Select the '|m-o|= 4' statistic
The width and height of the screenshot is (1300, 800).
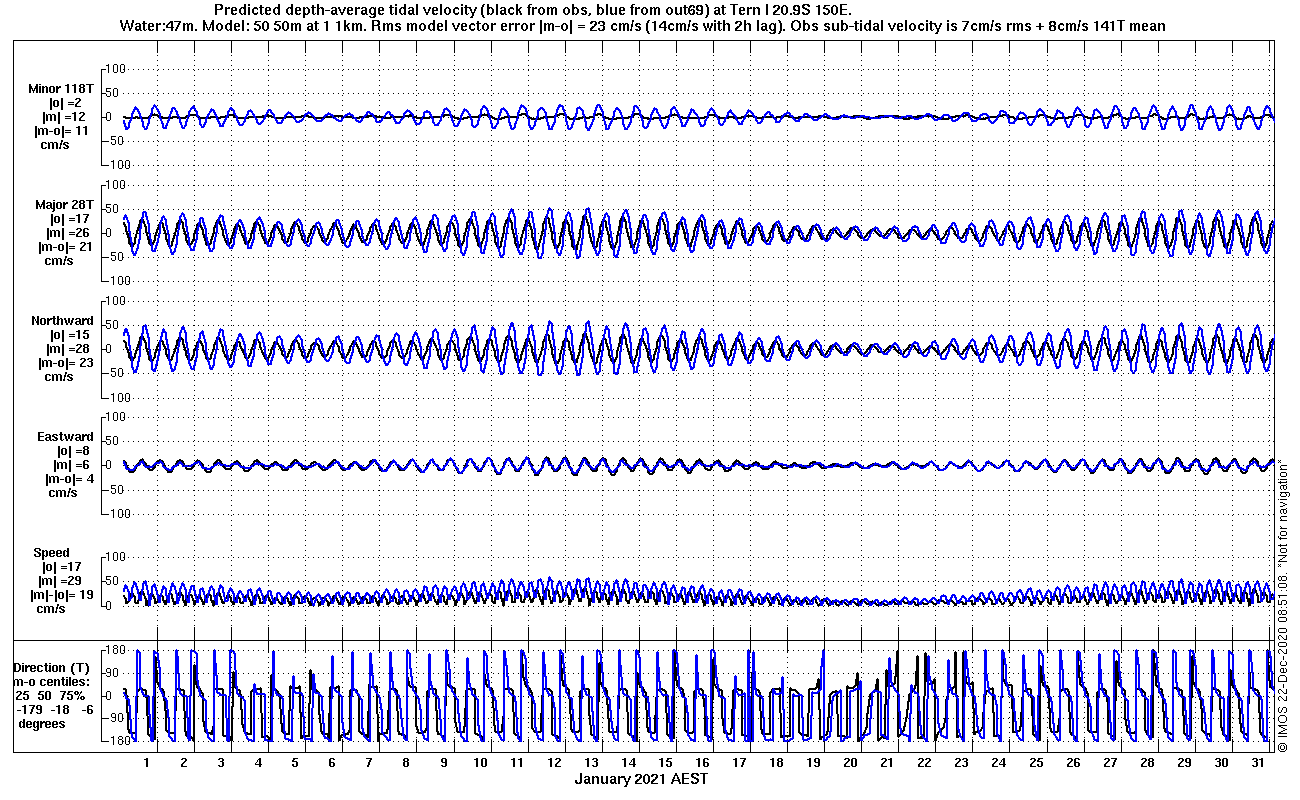coord(68,479)
